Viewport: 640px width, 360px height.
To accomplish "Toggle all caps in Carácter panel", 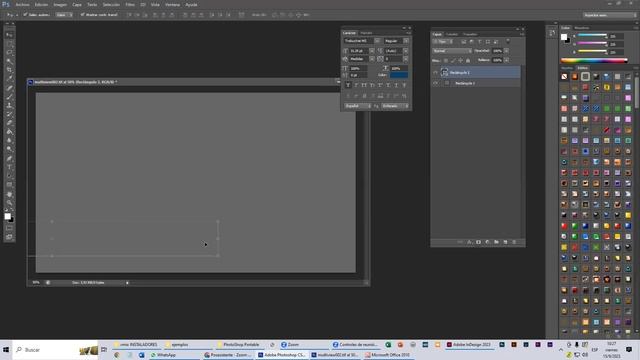I will coord(364,85).
